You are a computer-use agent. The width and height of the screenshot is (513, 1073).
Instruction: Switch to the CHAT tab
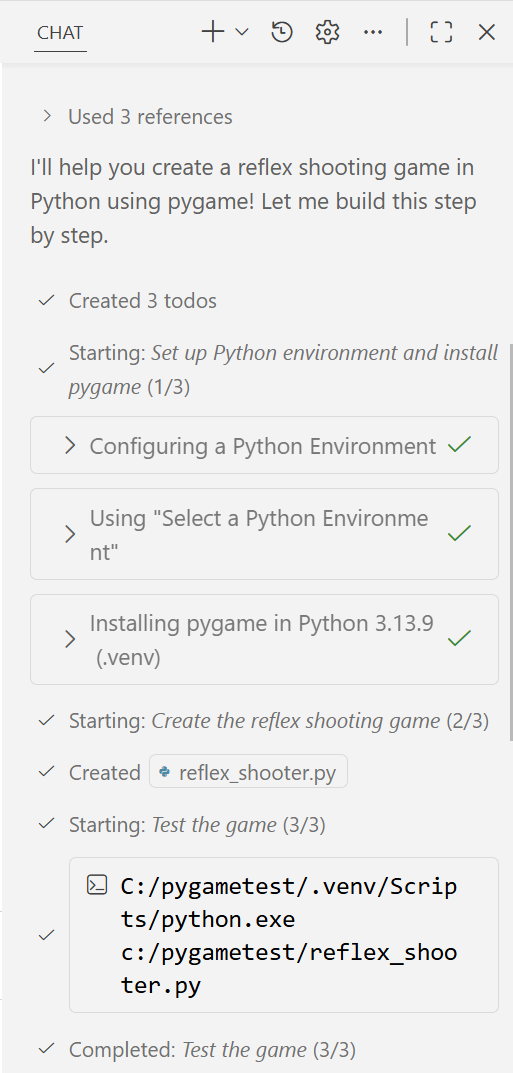pos(60,33)
